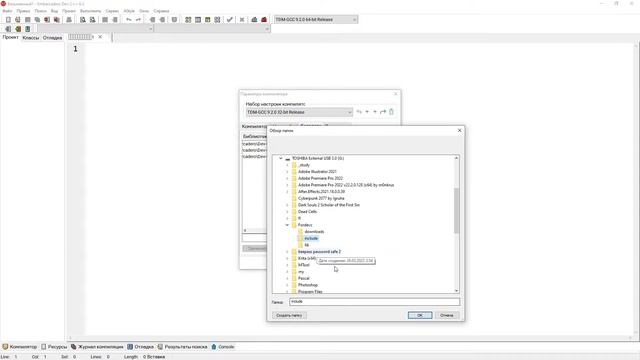Select the Adobe Premiere Pro 2022 folder
This screenshot has height=360, width=640.
click(320, 178)
